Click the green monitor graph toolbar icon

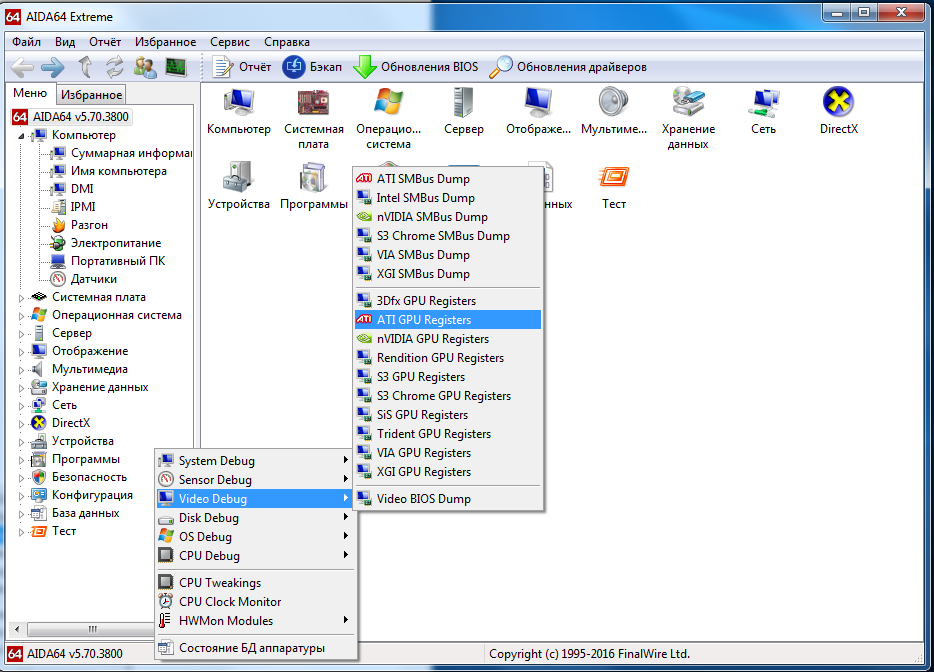176,67
